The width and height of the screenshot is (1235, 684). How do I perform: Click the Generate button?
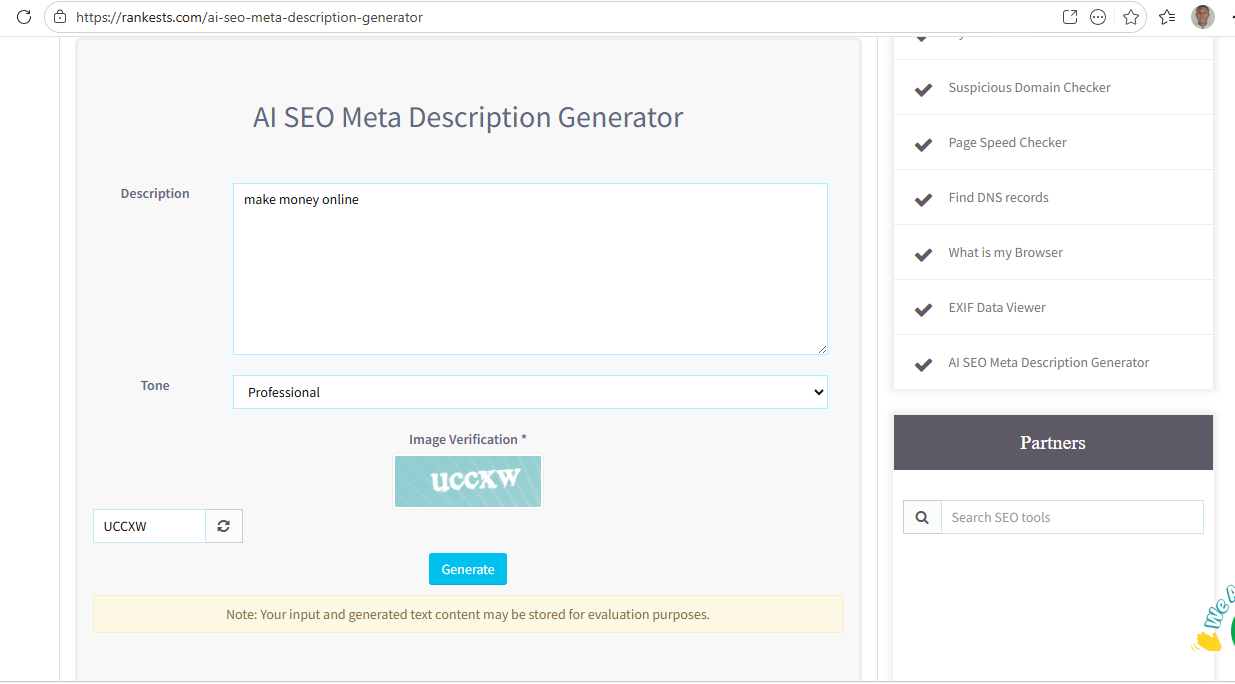(468, 569)
